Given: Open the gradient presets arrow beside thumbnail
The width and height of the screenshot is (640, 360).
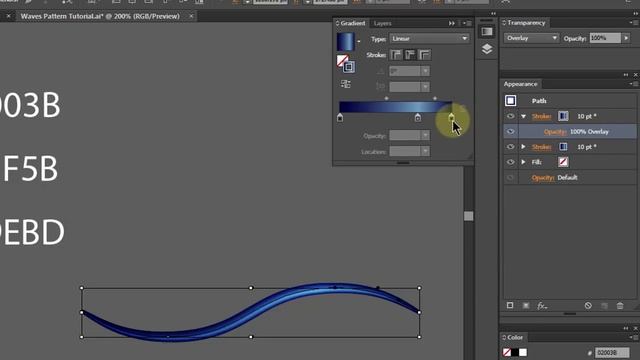Looking at the screenshot, I should pyautogui.click(x=359, y=41).
